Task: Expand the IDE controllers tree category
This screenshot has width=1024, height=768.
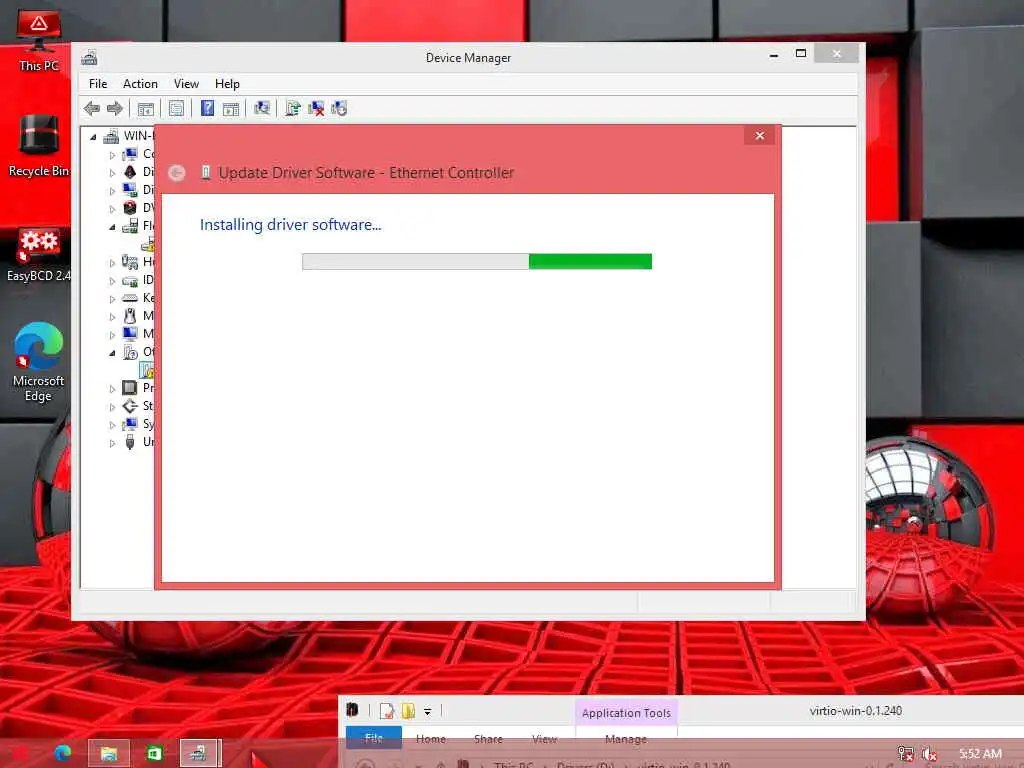Action: [x=112, y=281]
